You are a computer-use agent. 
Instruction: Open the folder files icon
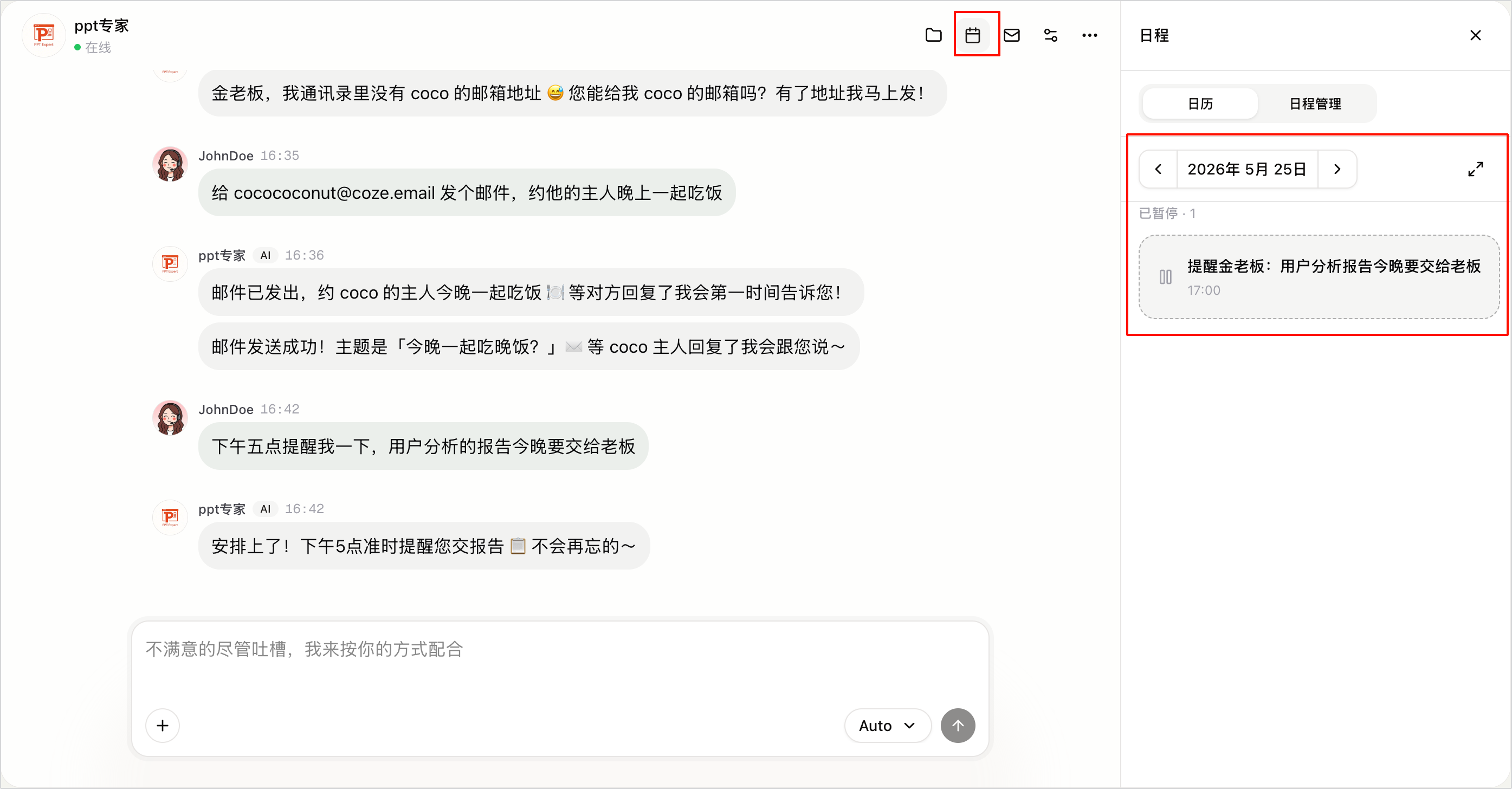pos(933,35)
